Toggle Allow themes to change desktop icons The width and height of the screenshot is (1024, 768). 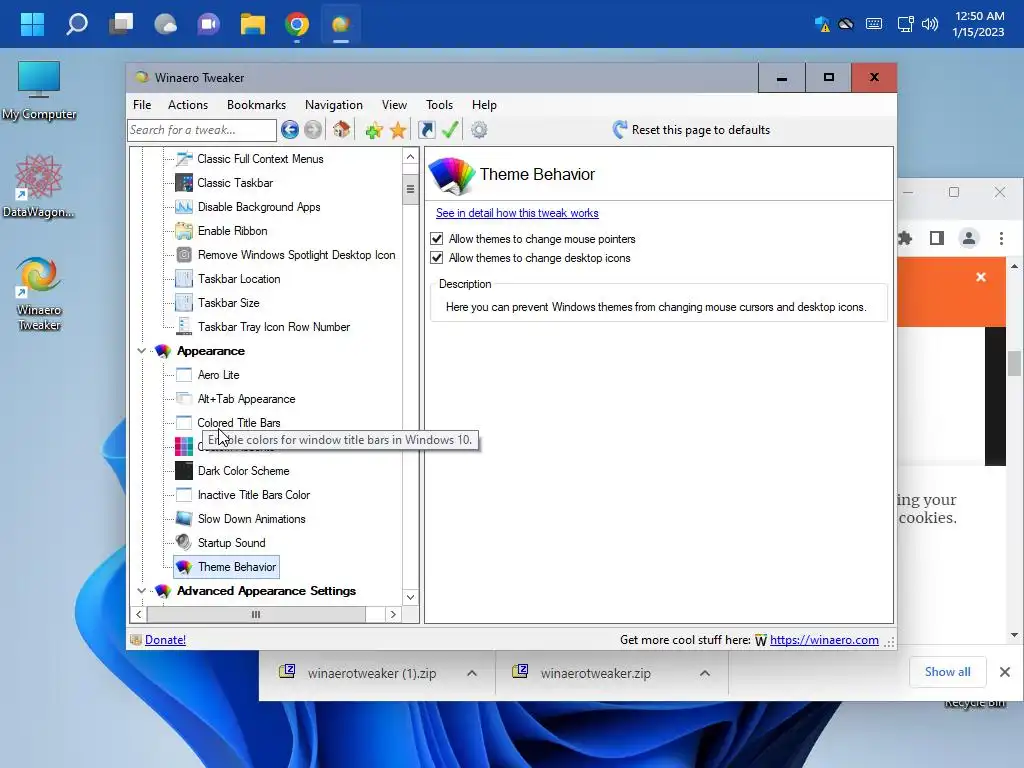pyautogui.click(x=437, y=258)
